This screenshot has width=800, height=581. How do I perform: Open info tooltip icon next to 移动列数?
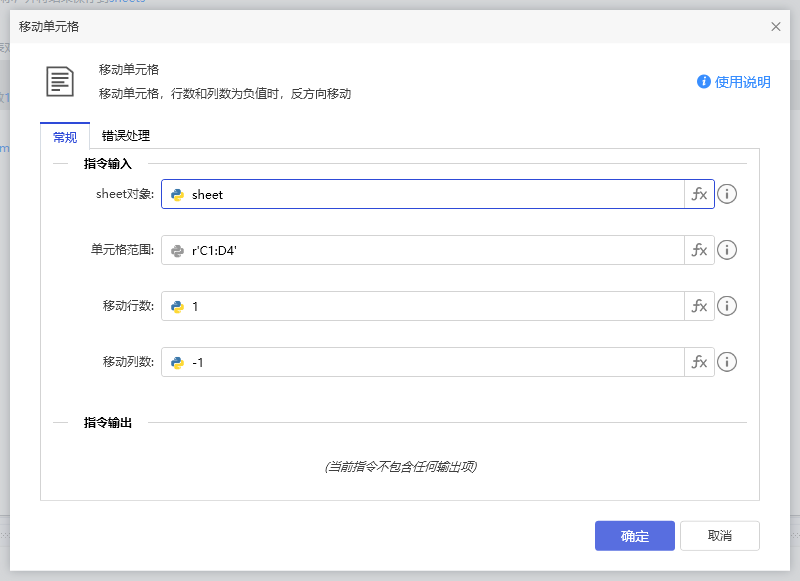coord(727,362)
